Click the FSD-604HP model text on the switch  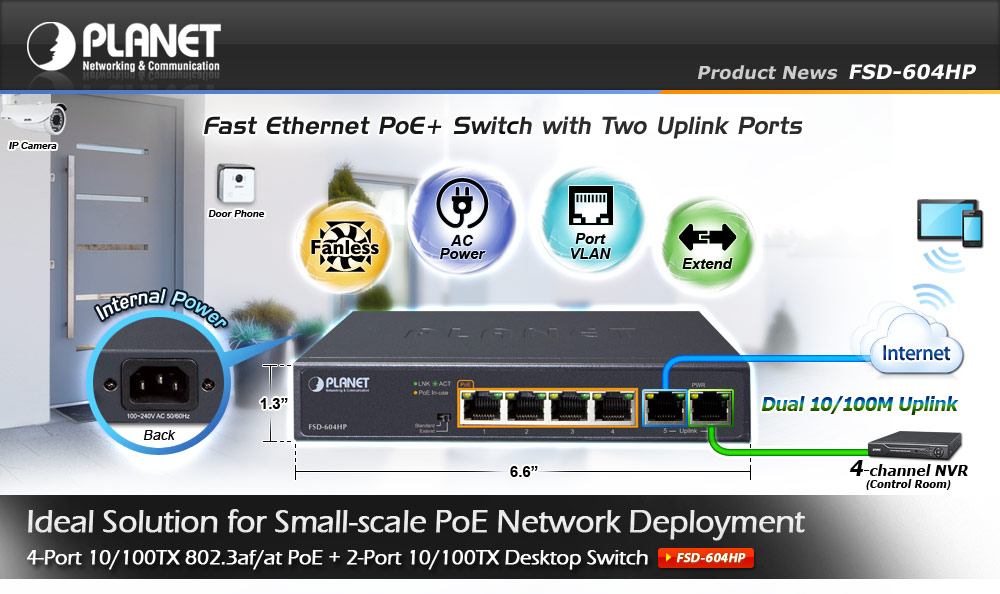pyautogui.click(x=327, y=427)
